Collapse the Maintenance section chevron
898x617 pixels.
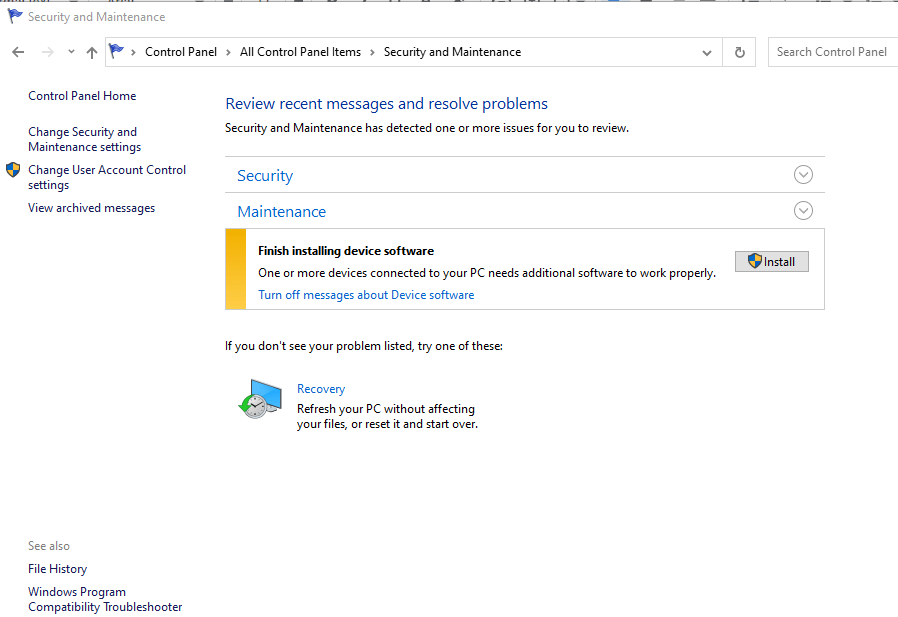click(803, 210)
